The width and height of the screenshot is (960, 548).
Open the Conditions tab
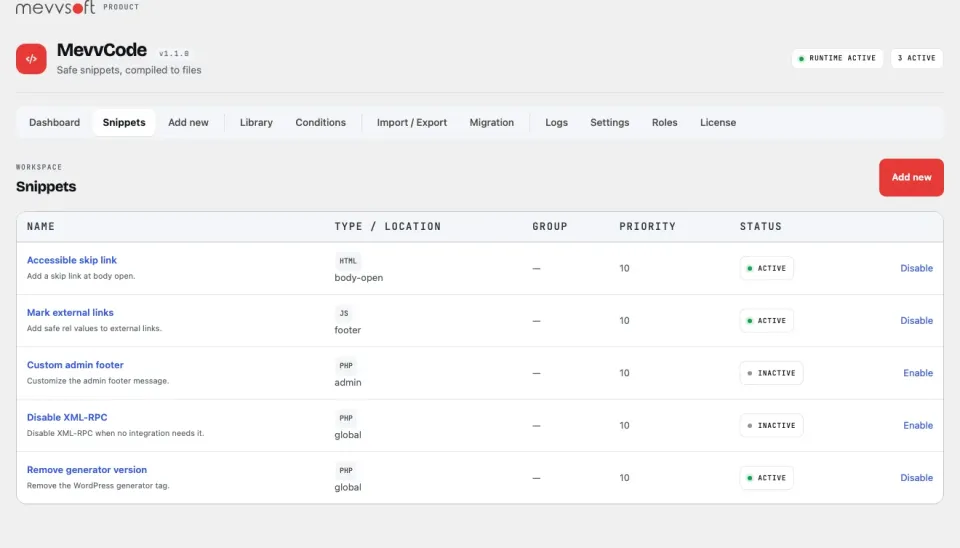point(320,122)
